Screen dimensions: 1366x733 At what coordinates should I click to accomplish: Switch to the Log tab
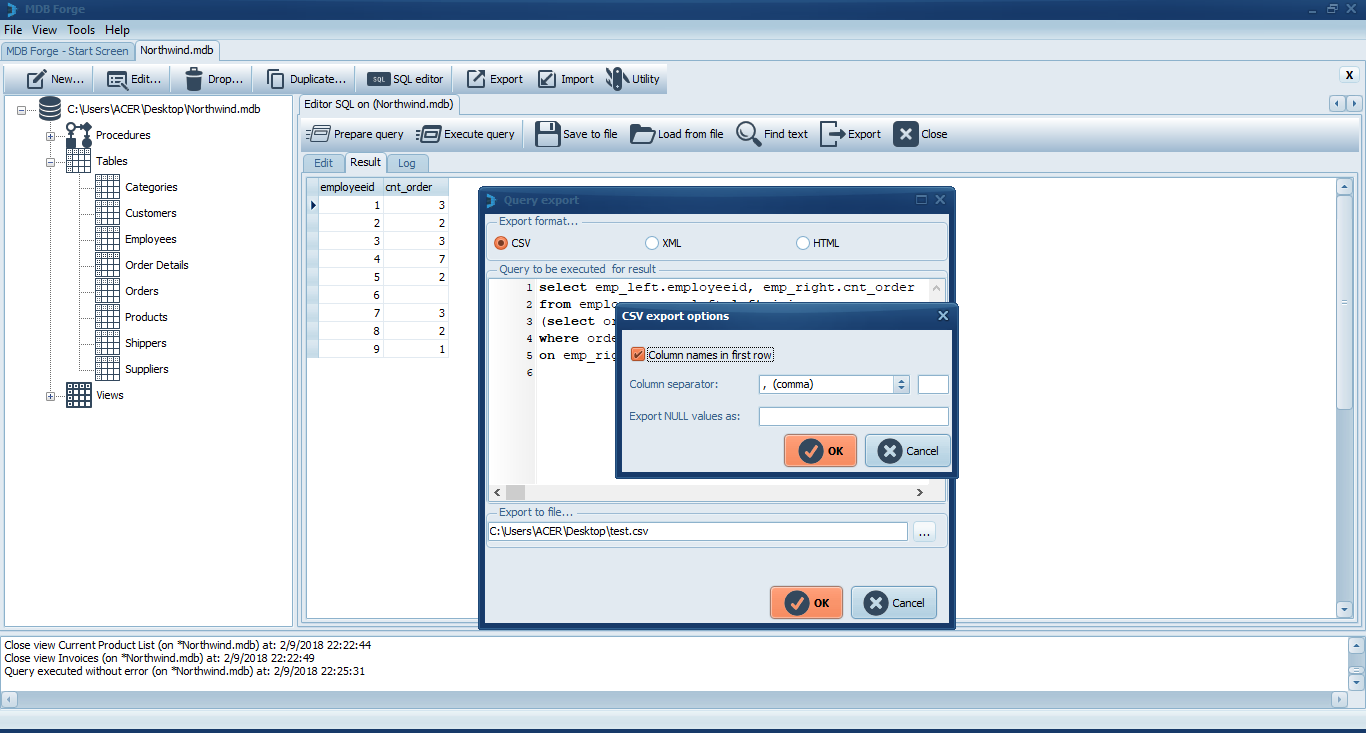coord(407,163)
